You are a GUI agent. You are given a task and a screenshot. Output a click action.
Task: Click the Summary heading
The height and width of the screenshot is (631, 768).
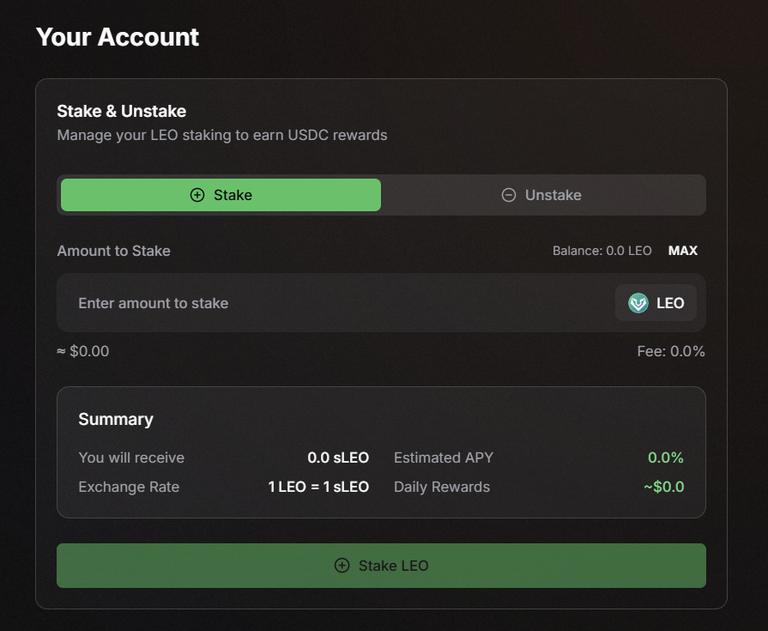116,419
